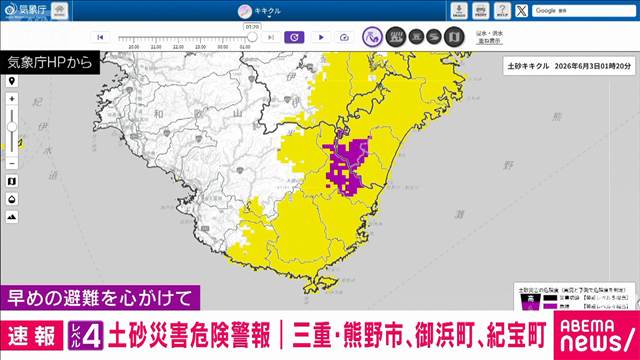Open the animation speed gauge button
640x360 pixels.
click(344, 37)
